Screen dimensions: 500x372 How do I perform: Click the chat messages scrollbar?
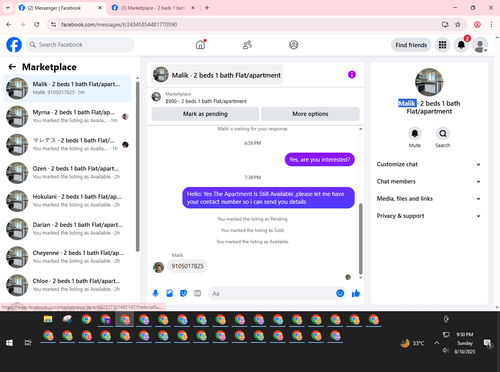tap(360, 238)
